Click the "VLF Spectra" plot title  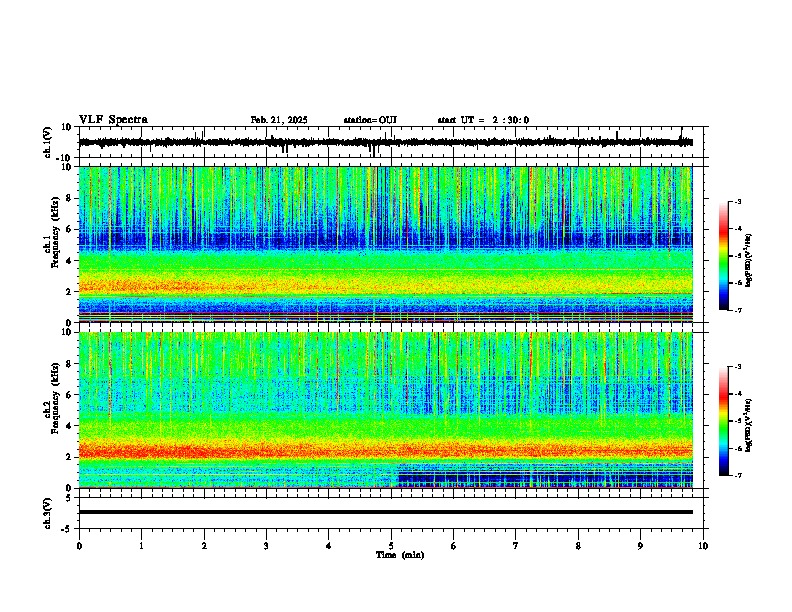click(113, 120)
